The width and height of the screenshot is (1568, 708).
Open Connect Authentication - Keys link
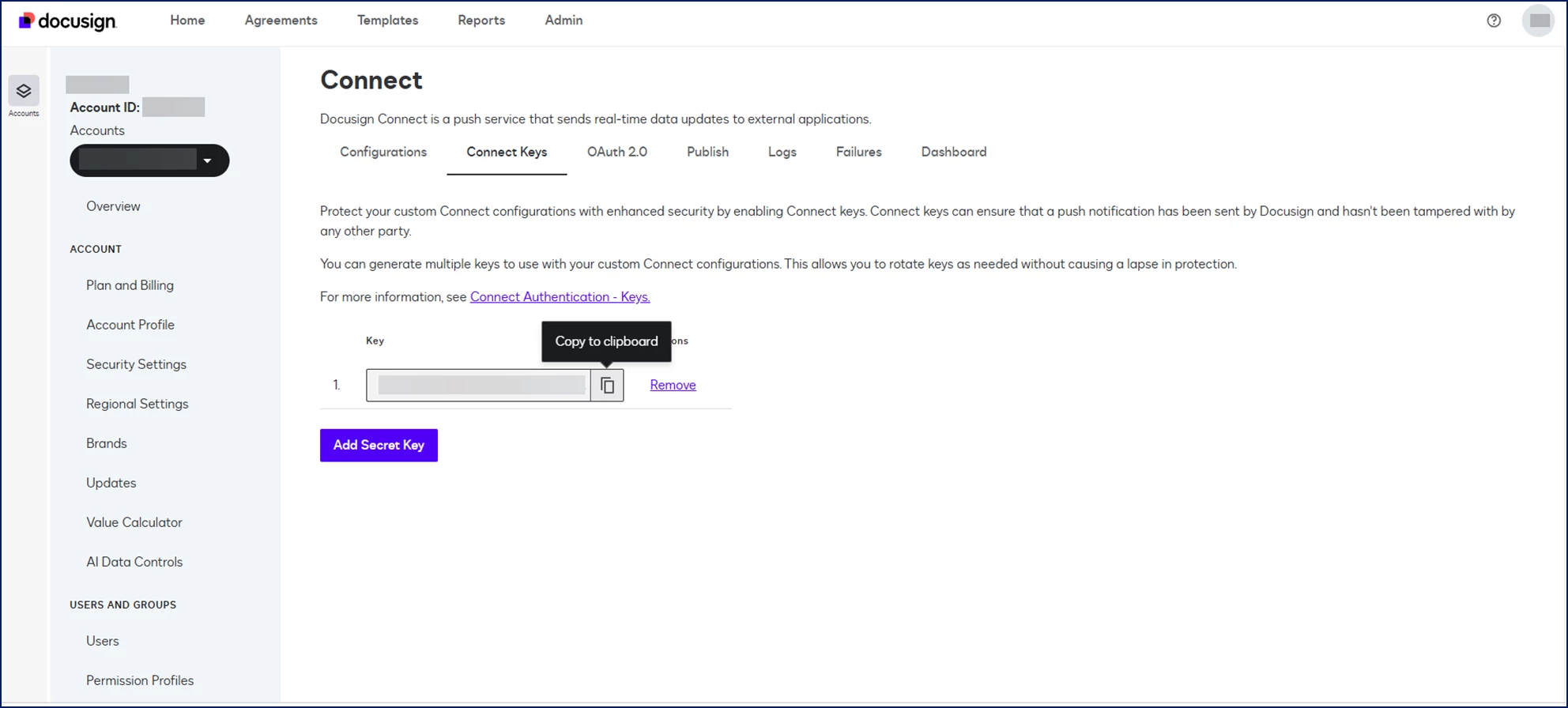click(560, 296)
